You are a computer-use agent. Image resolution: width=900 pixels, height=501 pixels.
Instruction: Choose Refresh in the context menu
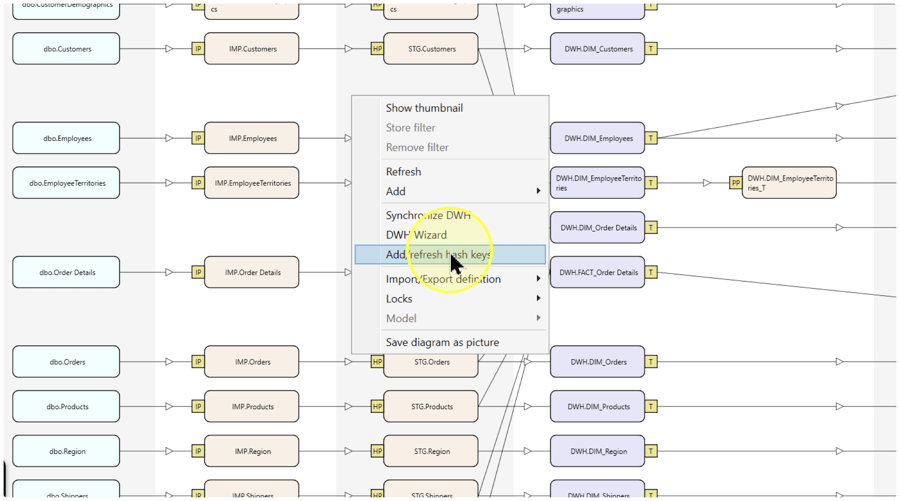coord(450,172)
